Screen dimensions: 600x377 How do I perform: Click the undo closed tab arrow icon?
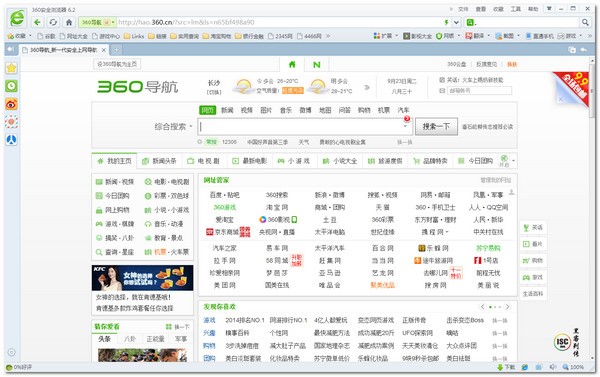point(584,50)
